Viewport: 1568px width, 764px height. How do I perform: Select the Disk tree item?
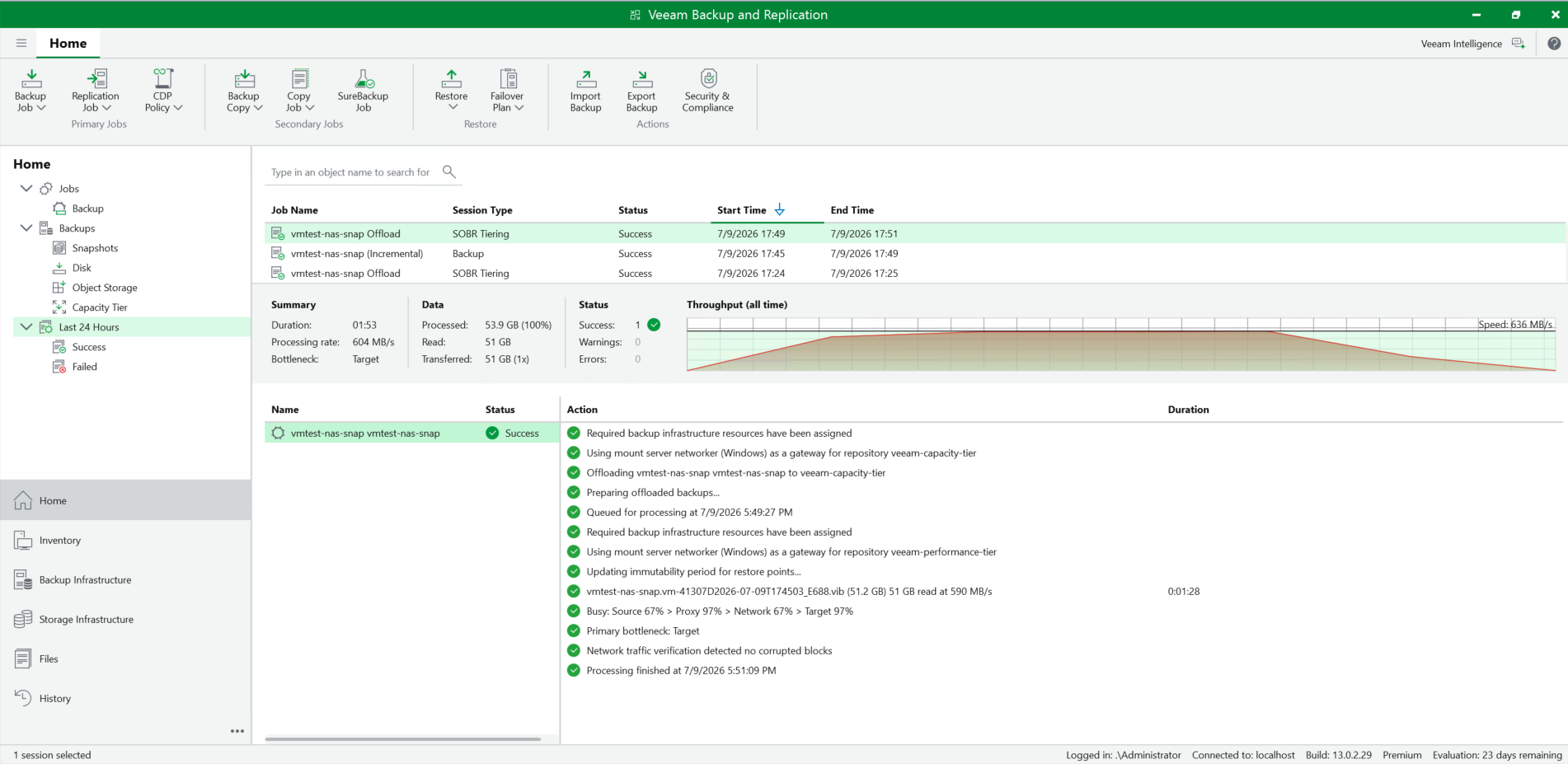[x=73, y=268]
